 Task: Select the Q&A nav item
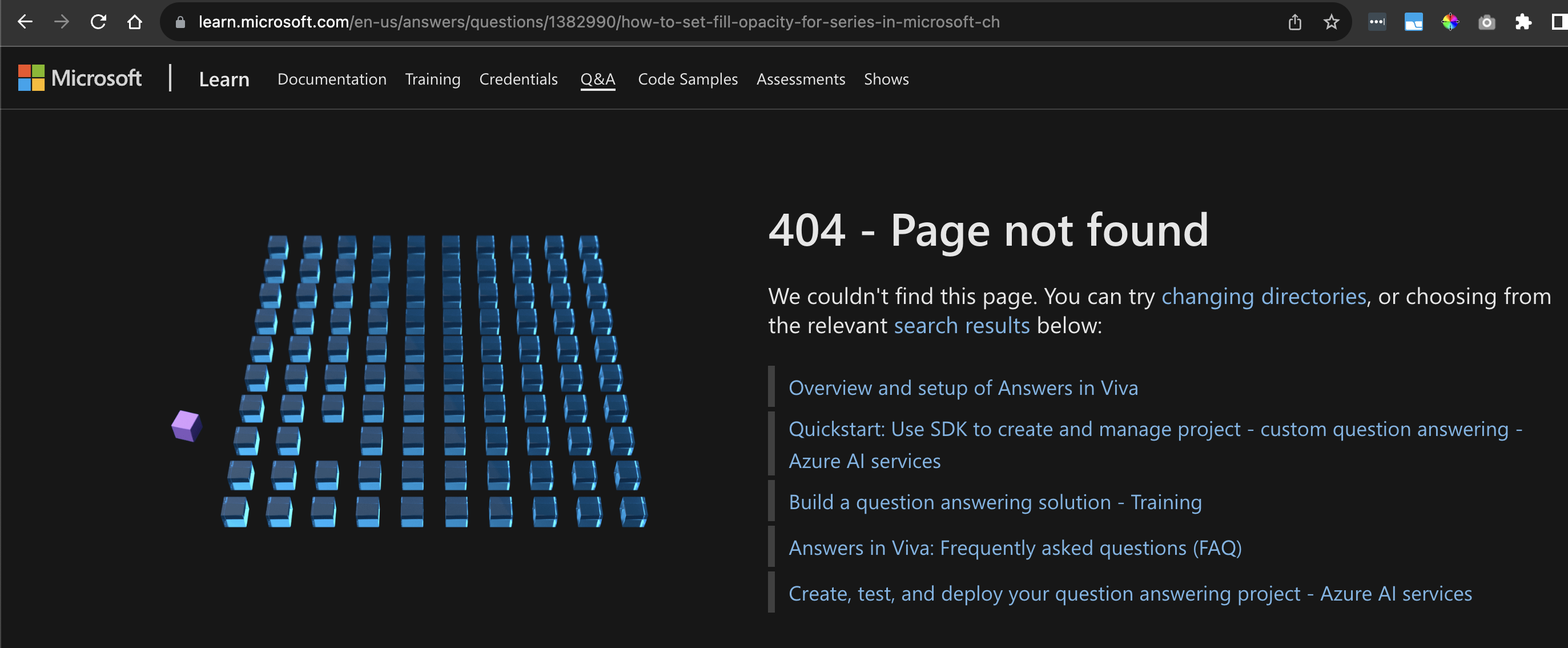598,79
